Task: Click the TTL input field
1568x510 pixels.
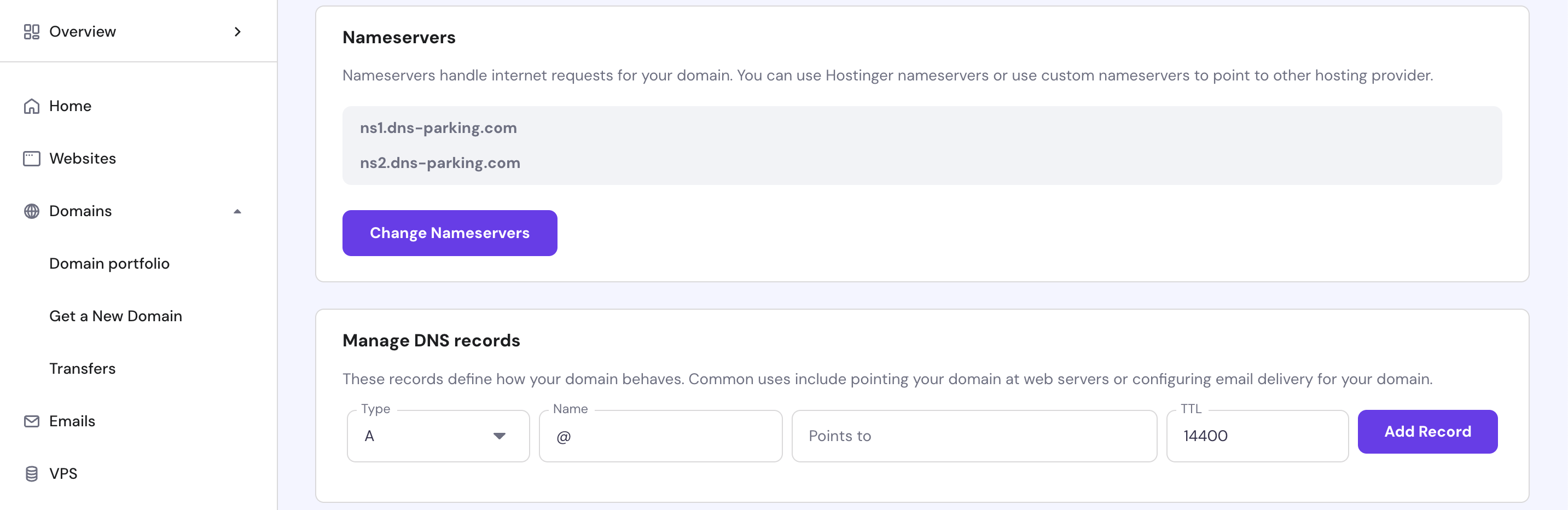Action: [1257, 436]
